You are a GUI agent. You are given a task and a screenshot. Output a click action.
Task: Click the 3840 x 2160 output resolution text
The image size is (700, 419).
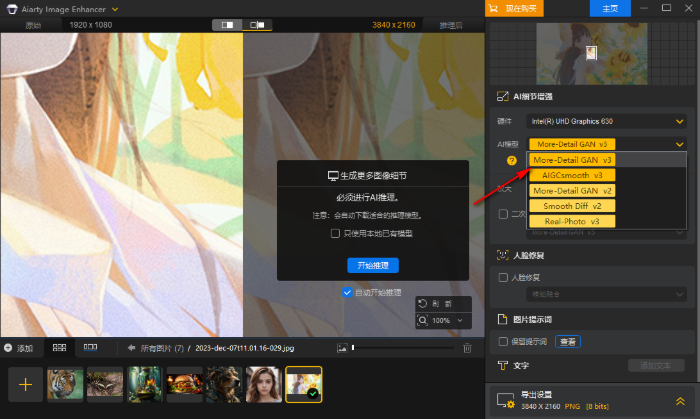(x=394, y=25)
